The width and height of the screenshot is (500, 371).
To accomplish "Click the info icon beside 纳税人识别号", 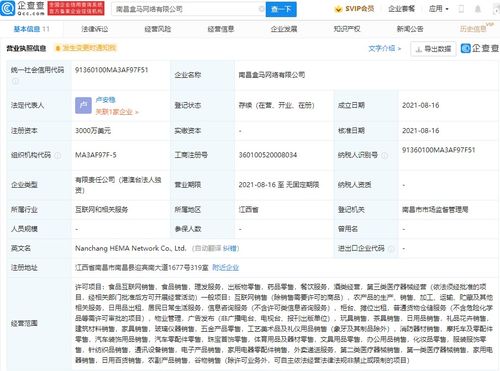I will tap(385, 155).
